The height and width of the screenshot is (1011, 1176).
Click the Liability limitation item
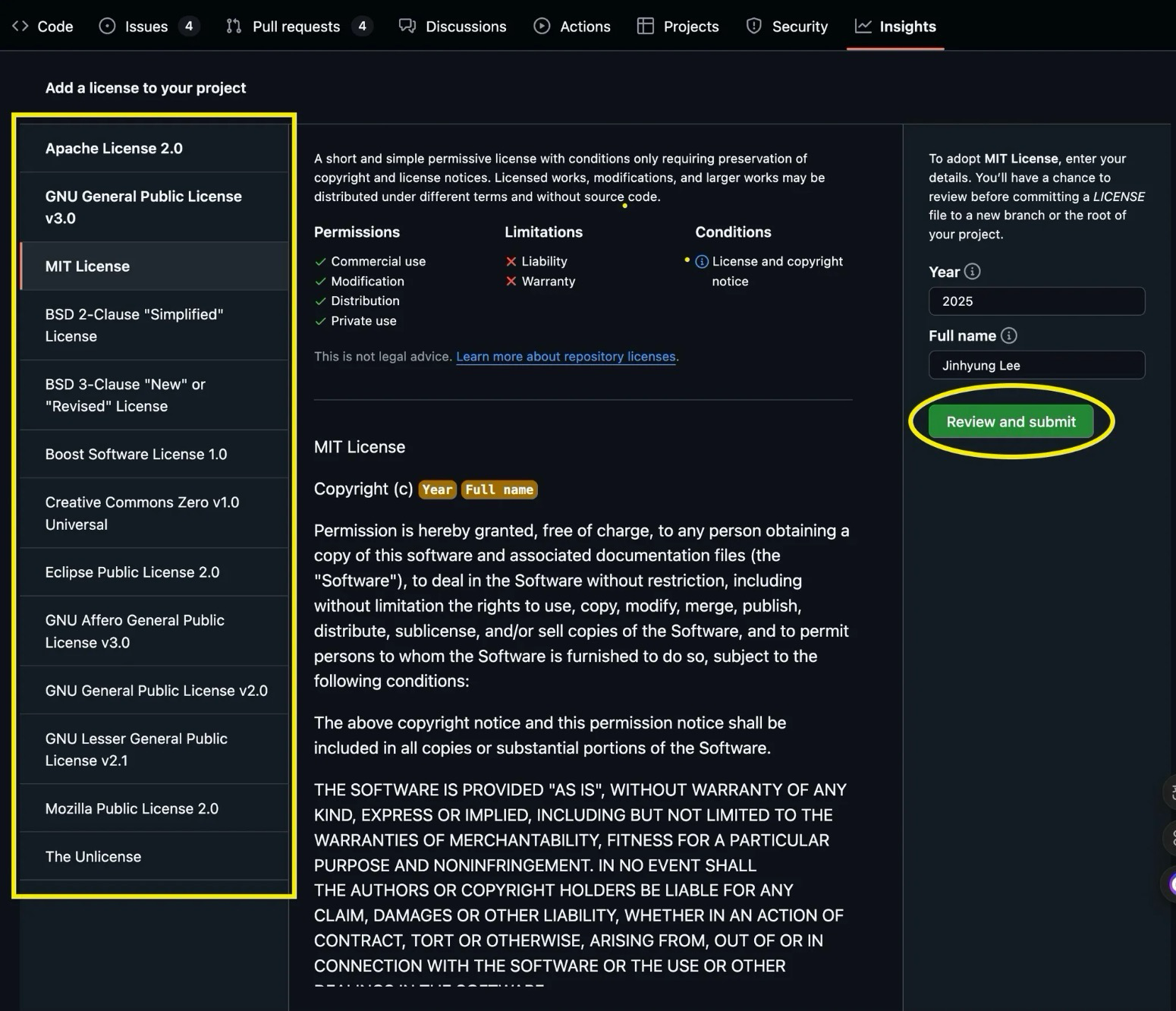544,261
